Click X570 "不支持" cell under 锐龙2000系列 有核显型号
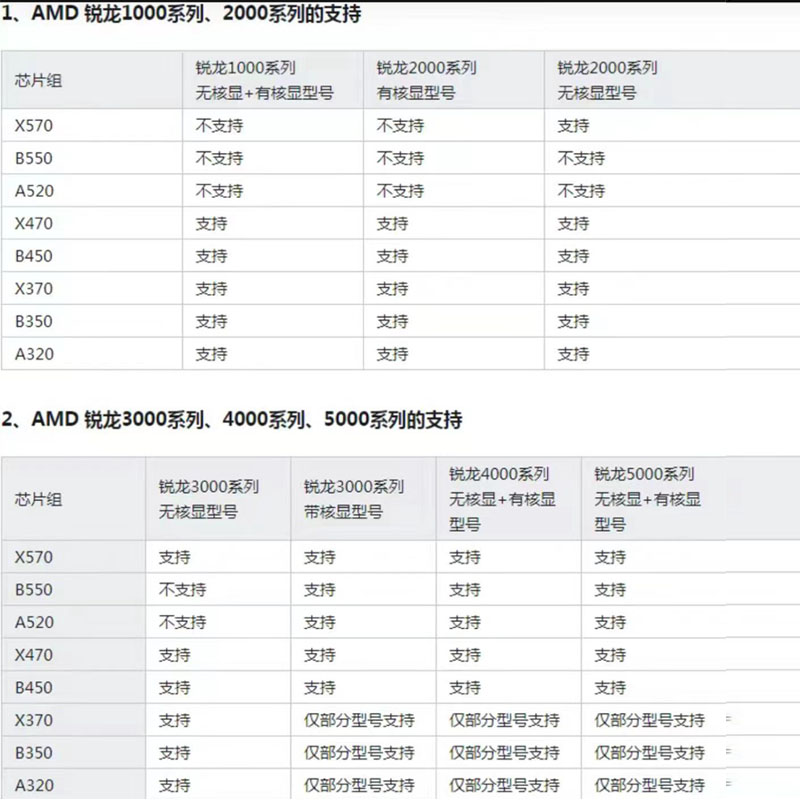 click(401, 126)
